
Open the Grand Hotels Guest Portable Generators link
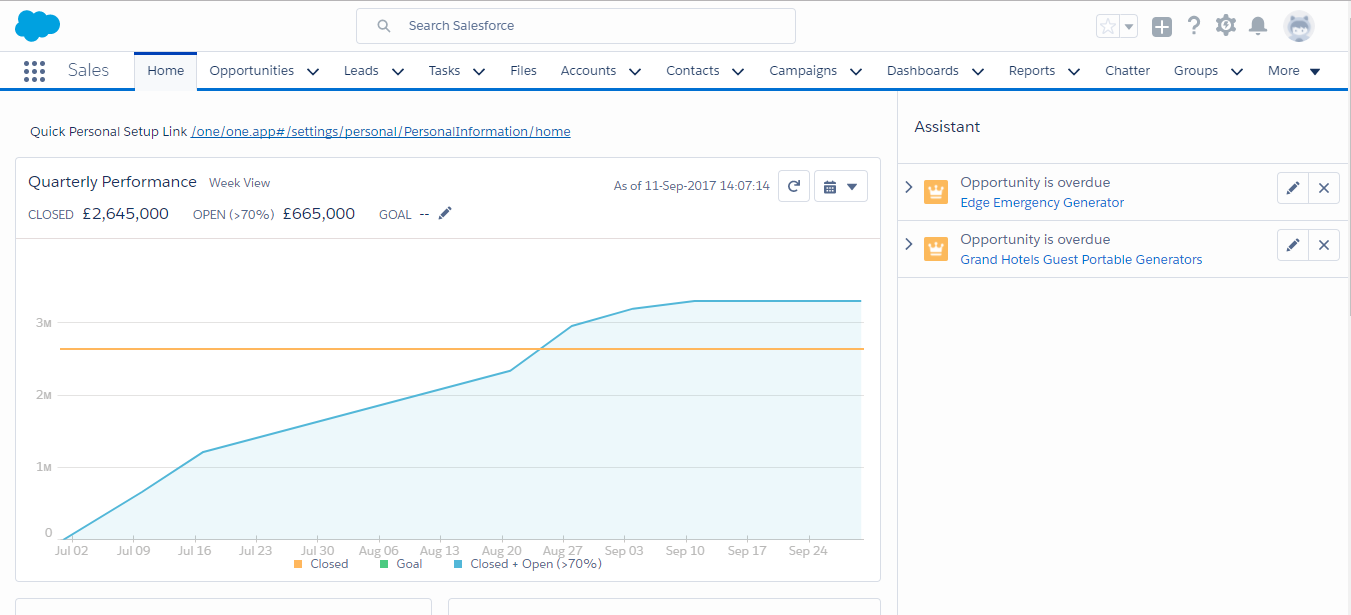(1081, 260)
